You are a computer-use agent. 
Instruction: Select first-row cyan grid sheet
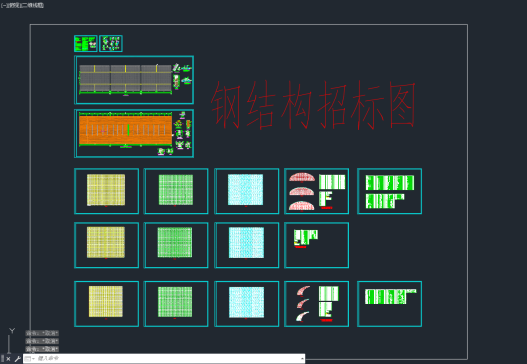pyautogui.click(x=247, y=191)
